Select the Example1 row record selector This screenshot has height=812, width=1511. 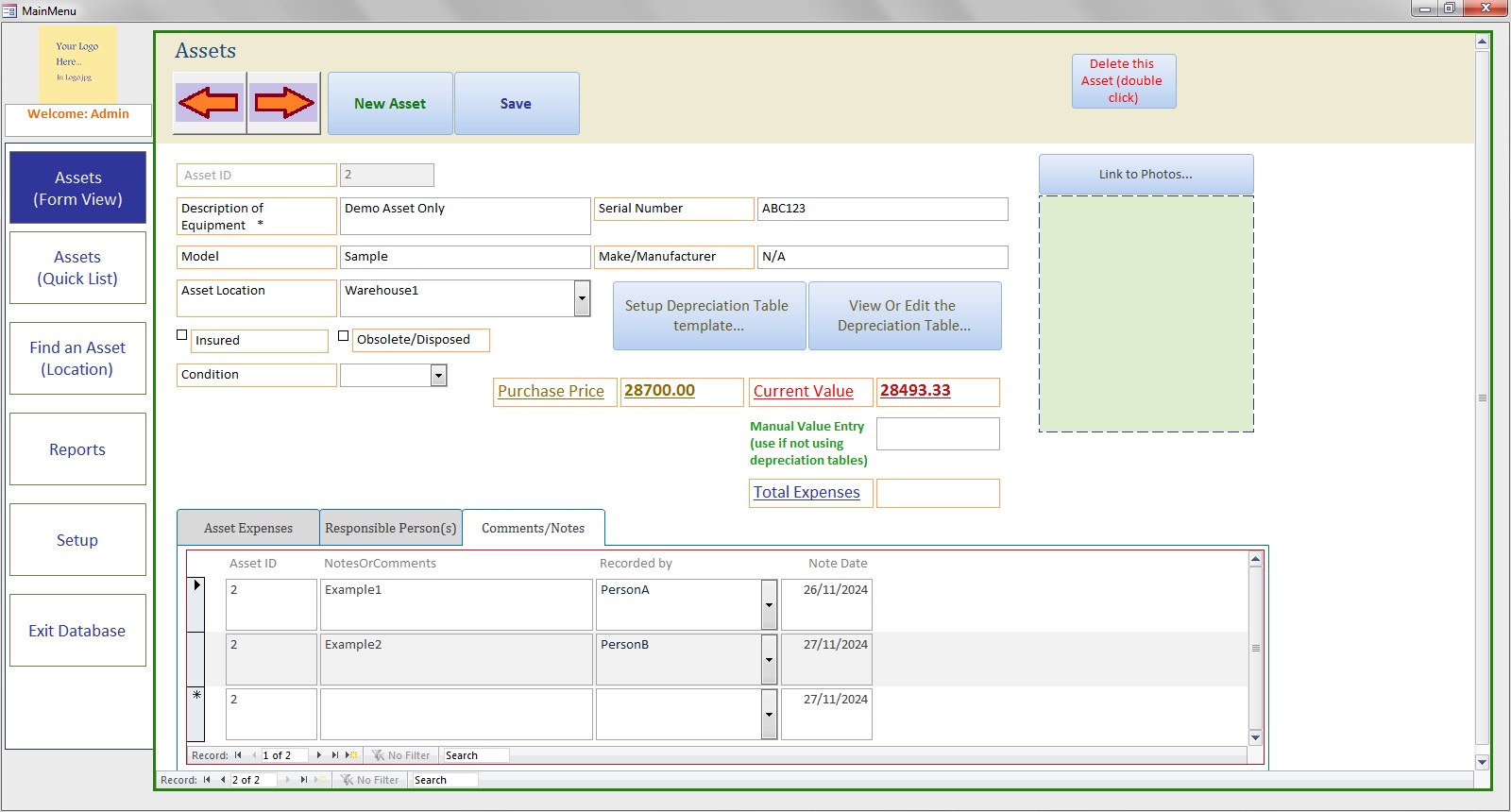pyautogui.click(x=195, y=604)
